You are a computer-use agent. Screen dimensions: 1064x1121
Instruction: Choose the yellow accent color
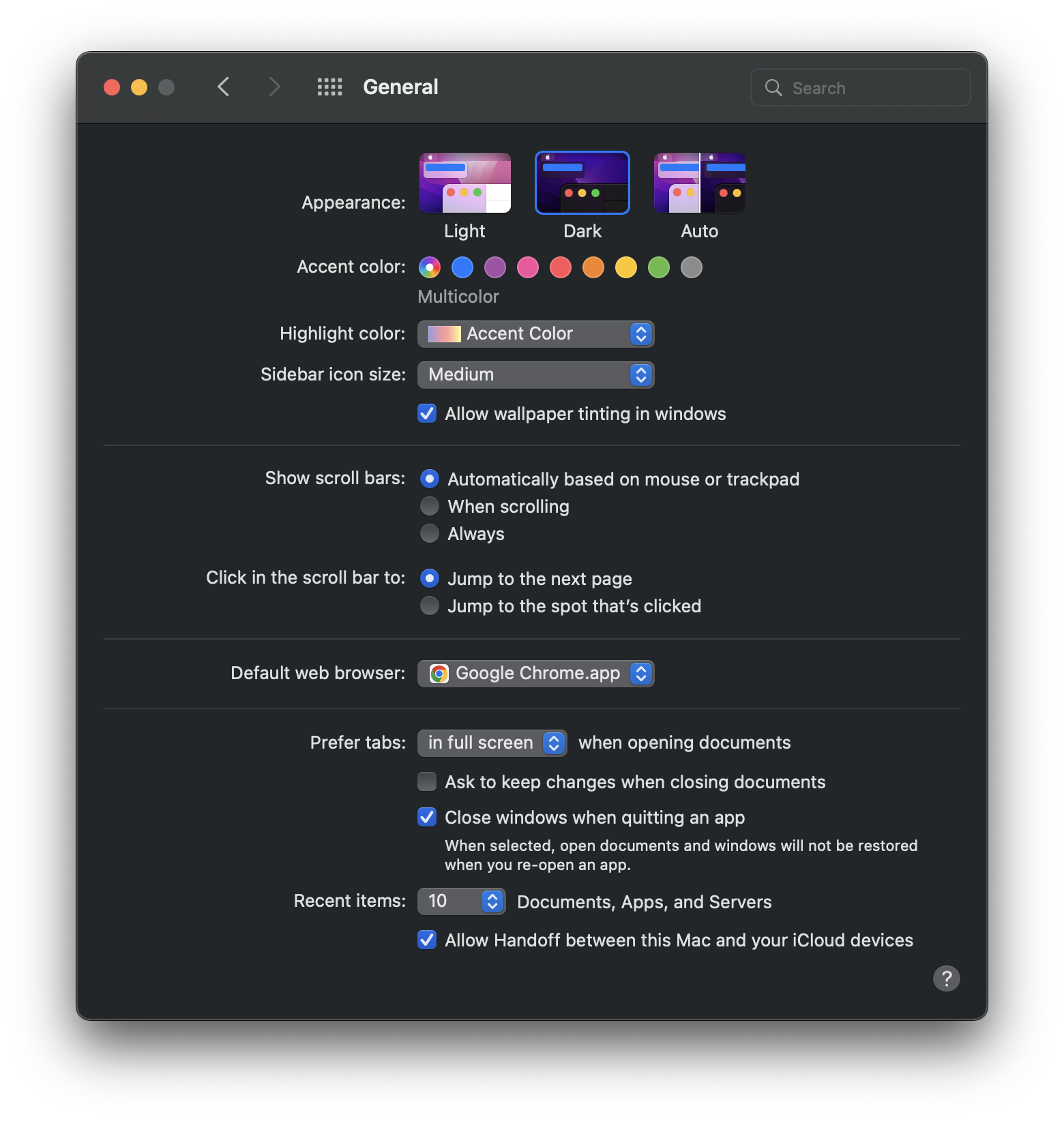coord(626,267)
